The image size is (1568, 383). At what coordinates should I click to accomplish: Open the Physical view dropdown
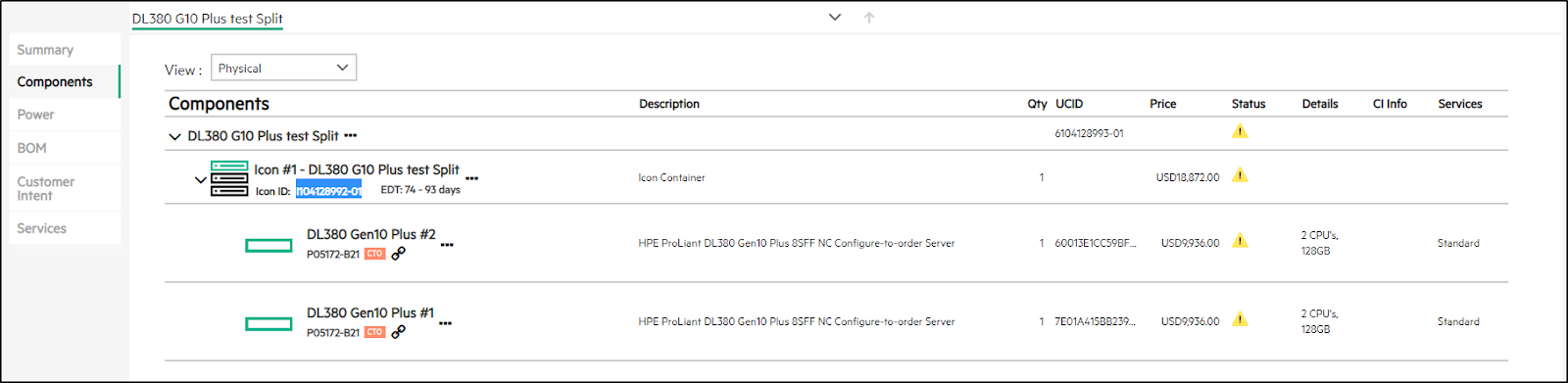coord(283,68)
